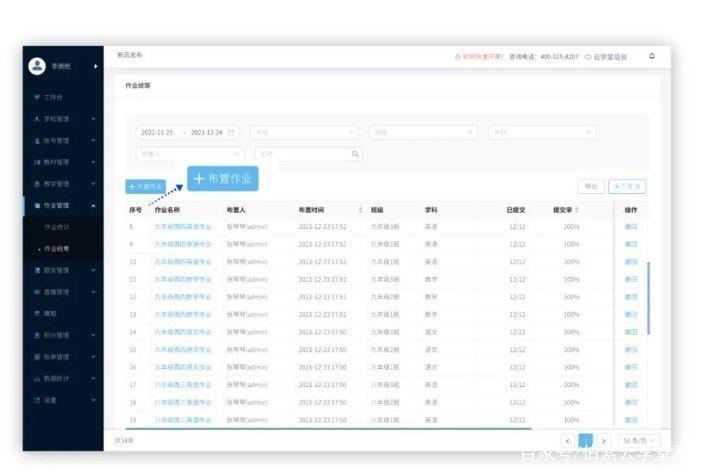Click the 作业名称 column header
Screen dimensions: 720x473
coord(167,210)
